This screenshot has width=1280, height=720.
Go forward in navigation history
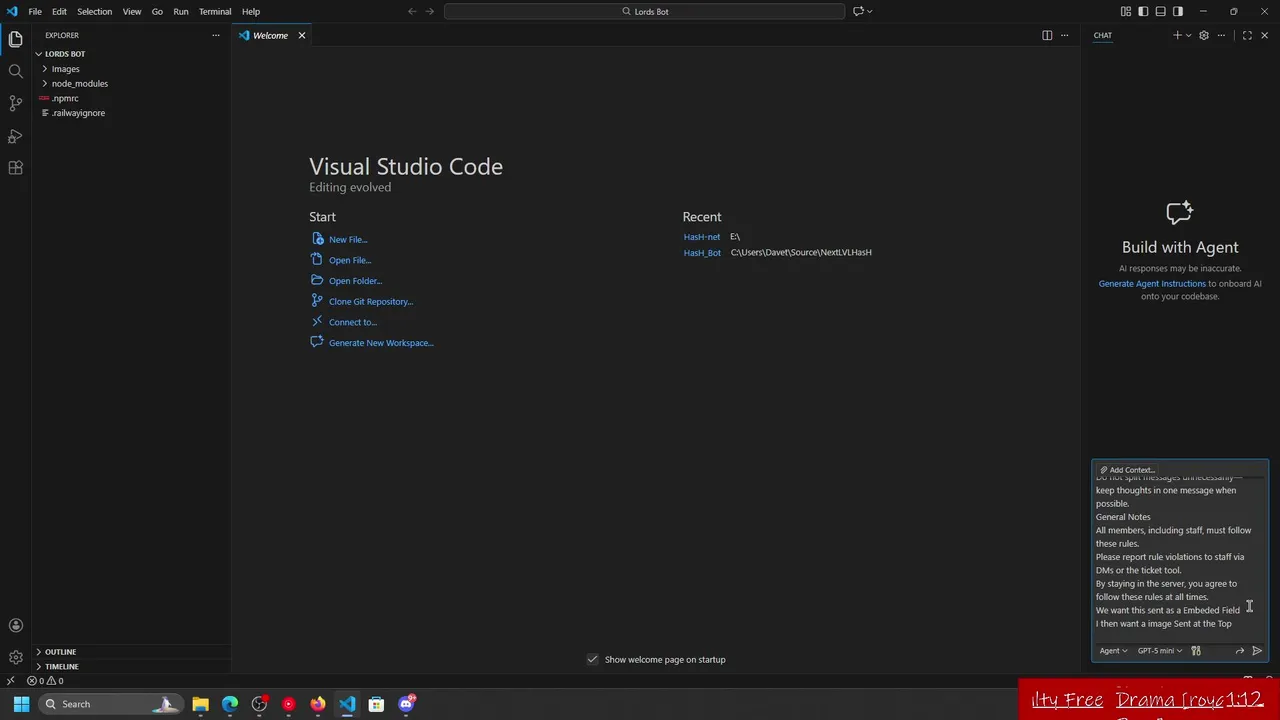pyautogui.click(x=430, y=11)
